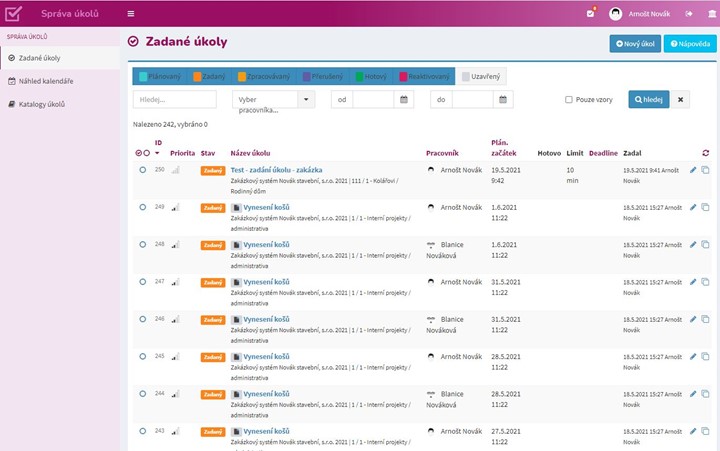720x451 pixels.
Task: Sort by ID using the arrow
Action: click(157, 153)
